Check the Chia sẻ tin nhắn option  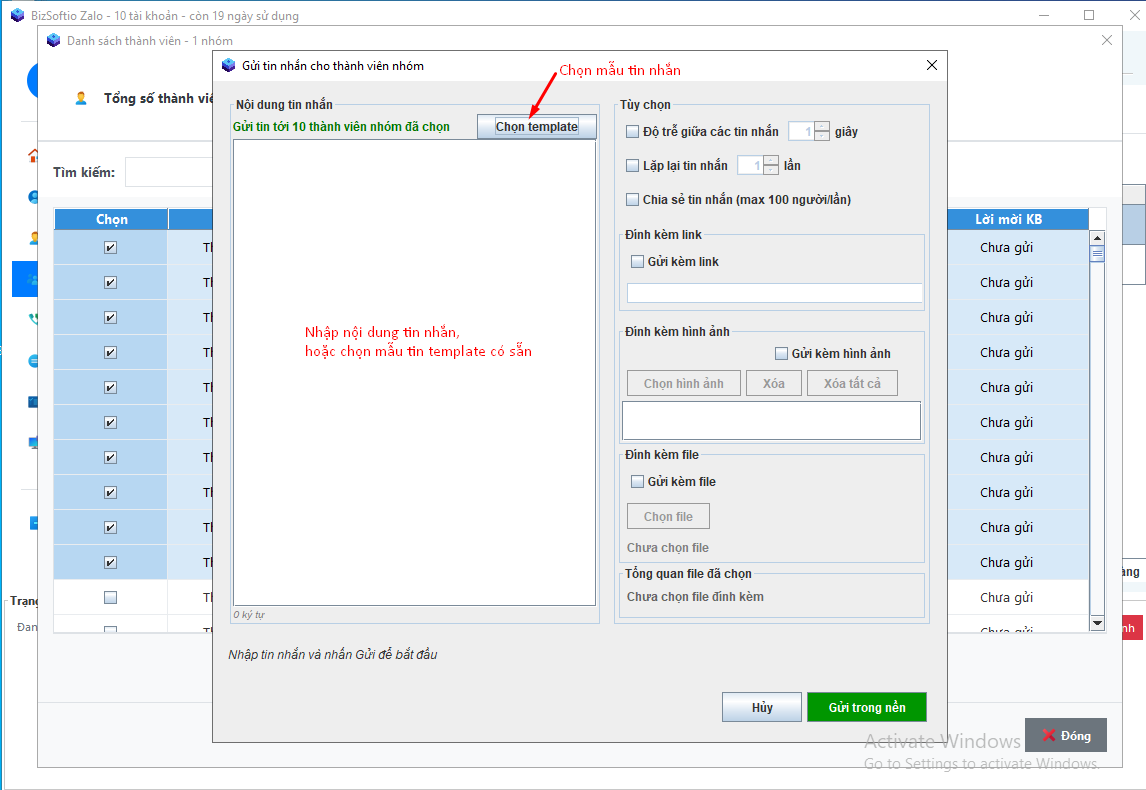pos(632,200)
